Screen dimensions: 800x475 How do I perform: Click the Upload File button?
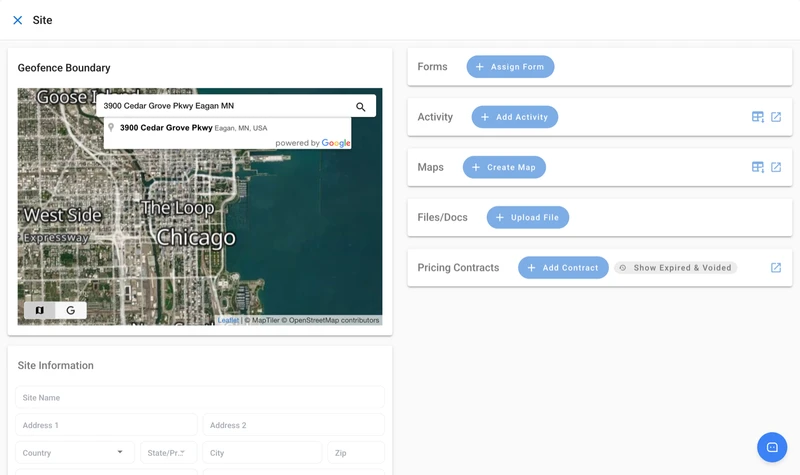pyautogui.click(x=528, y=217)
